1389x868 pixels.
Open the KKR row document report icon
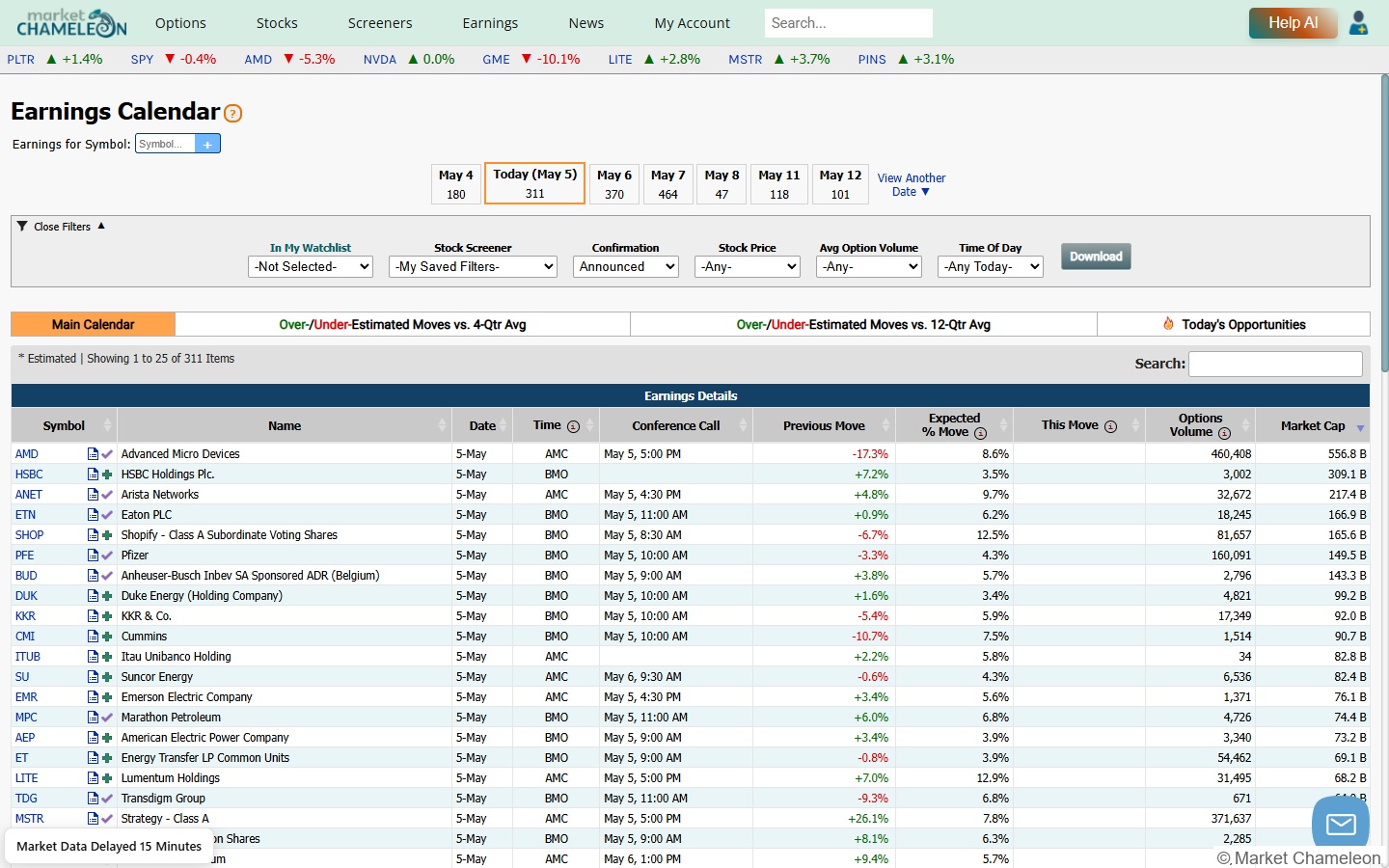[93, 616]
